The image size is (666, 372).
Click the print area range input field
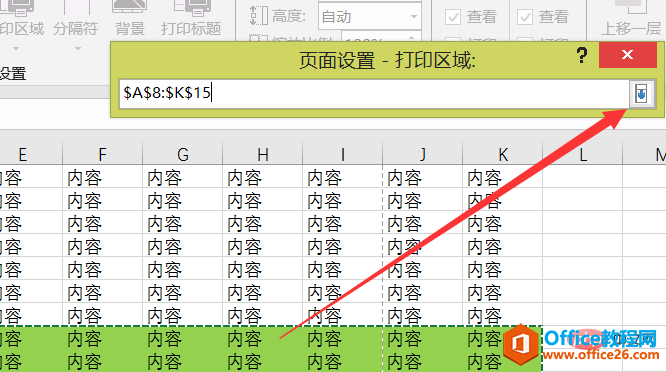click(x=374, y=93)
